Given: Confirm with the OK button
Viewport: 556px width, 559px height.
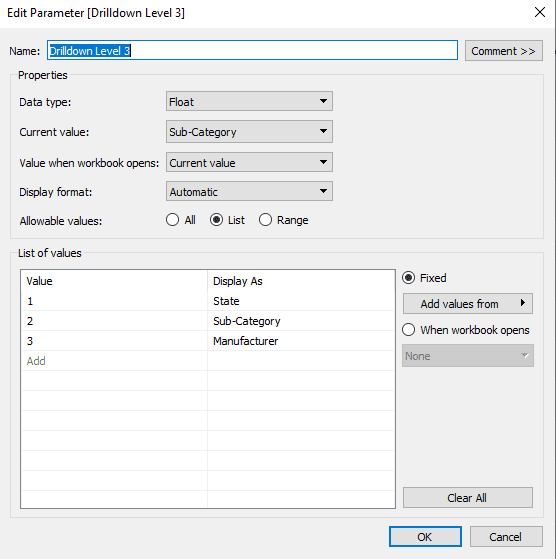Looking at the screenshot, I should click(425, 537).
